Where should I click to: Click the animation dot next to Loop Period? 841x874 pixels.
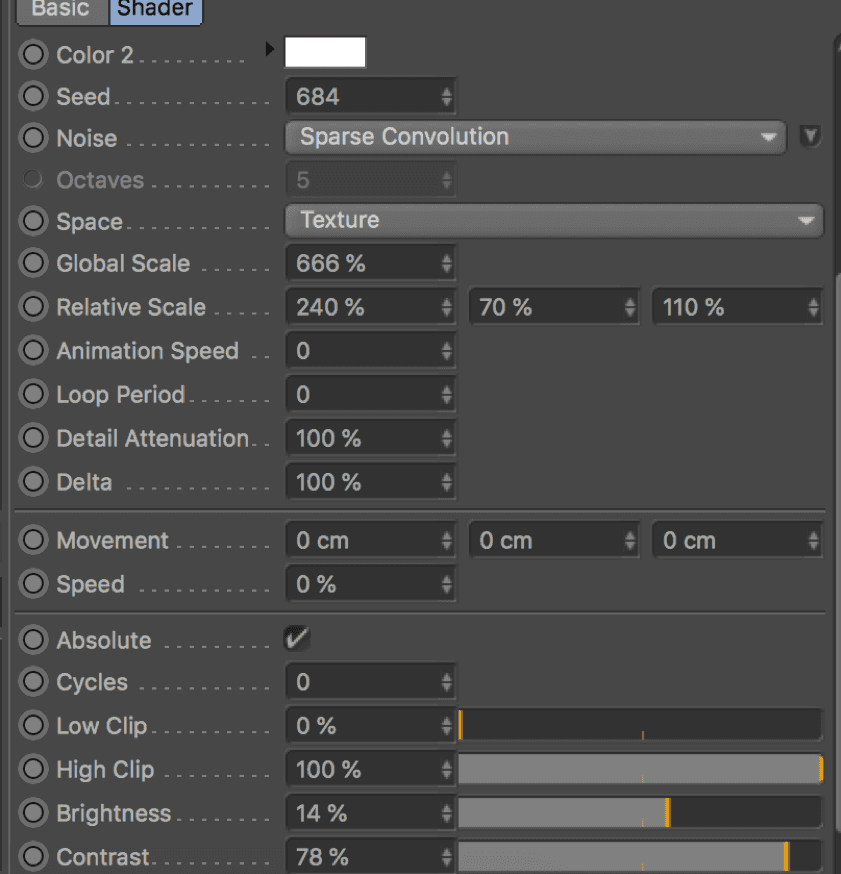click(x=34, y=394)
